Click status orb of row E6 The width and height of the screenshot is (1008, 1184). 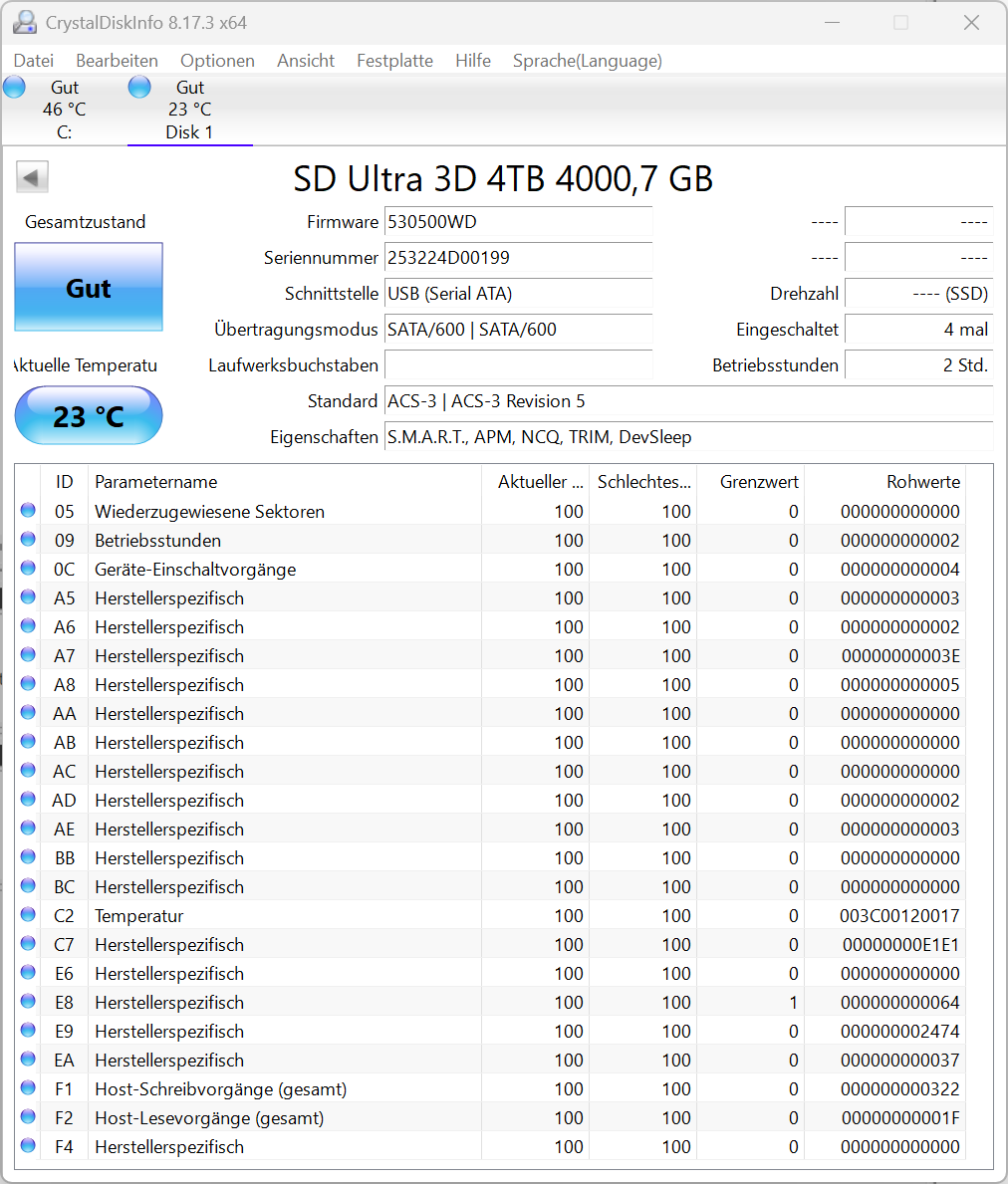tap(28, 973)
